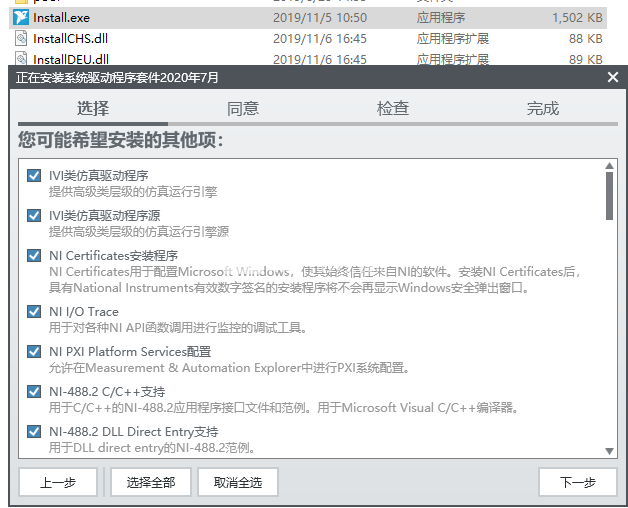Uncheck IVI类仿真驱动程序源 checkbox
Screen dimensions: 628x508
click(34, 216)
